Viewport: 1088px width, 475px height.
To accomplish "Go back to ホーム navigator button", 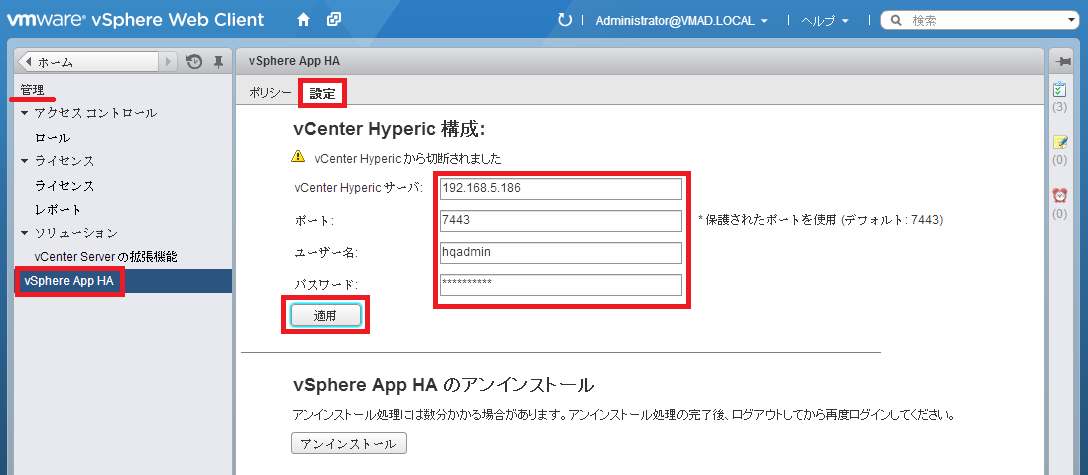I will pos(89,62).
